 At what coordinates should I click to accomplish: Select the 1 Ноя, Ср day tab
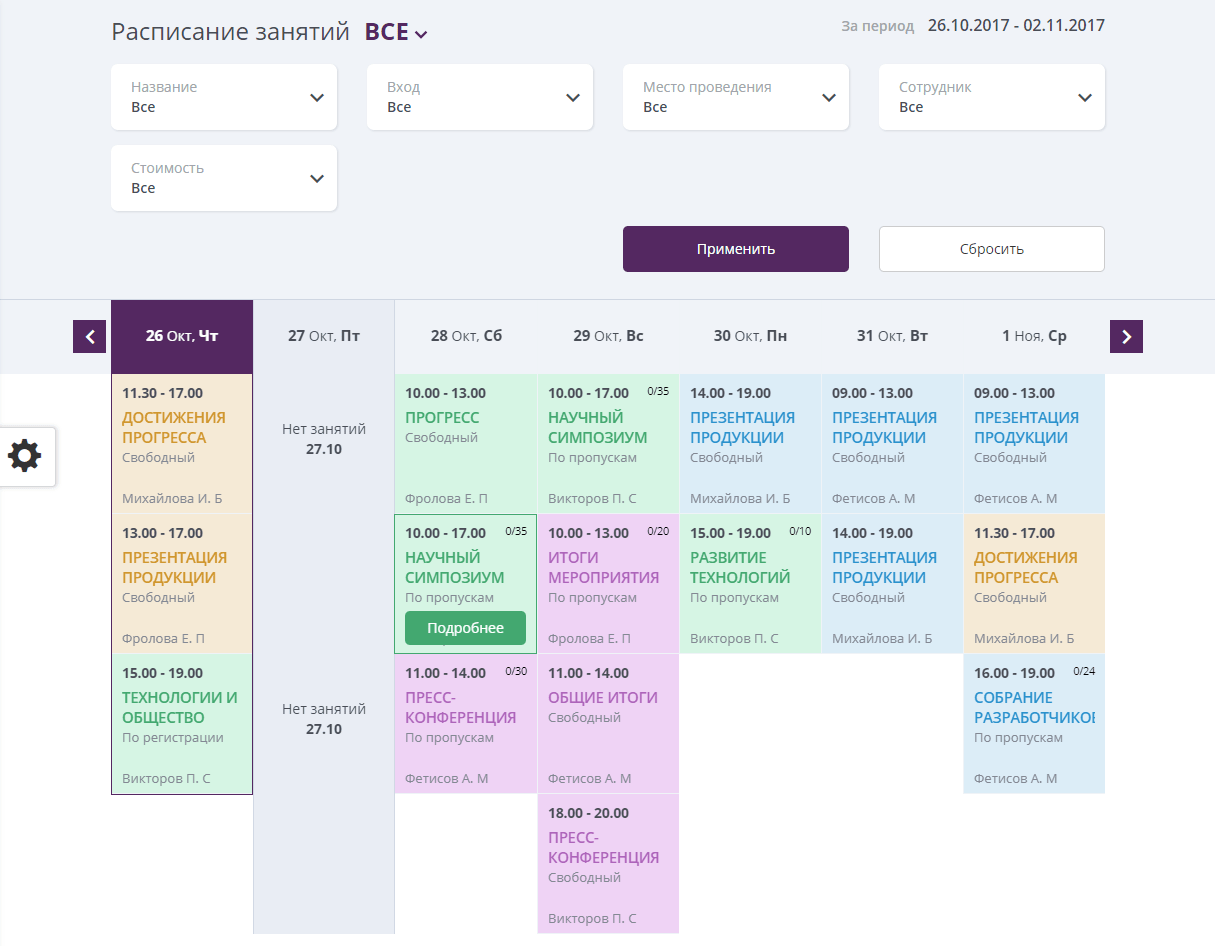pos(1034,336)
